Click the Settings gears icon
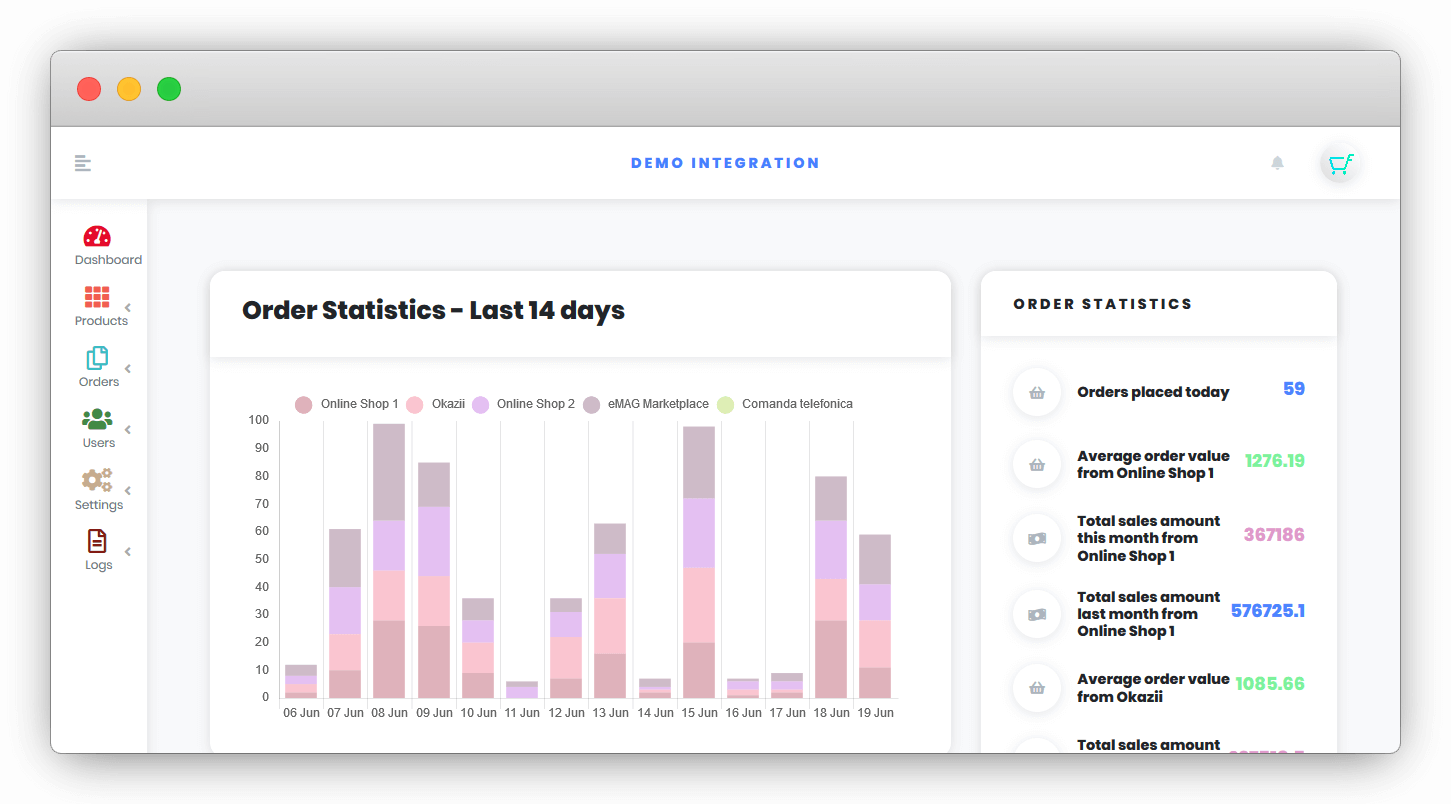This screenshot has height=804, width=1451. pos(97,480)
